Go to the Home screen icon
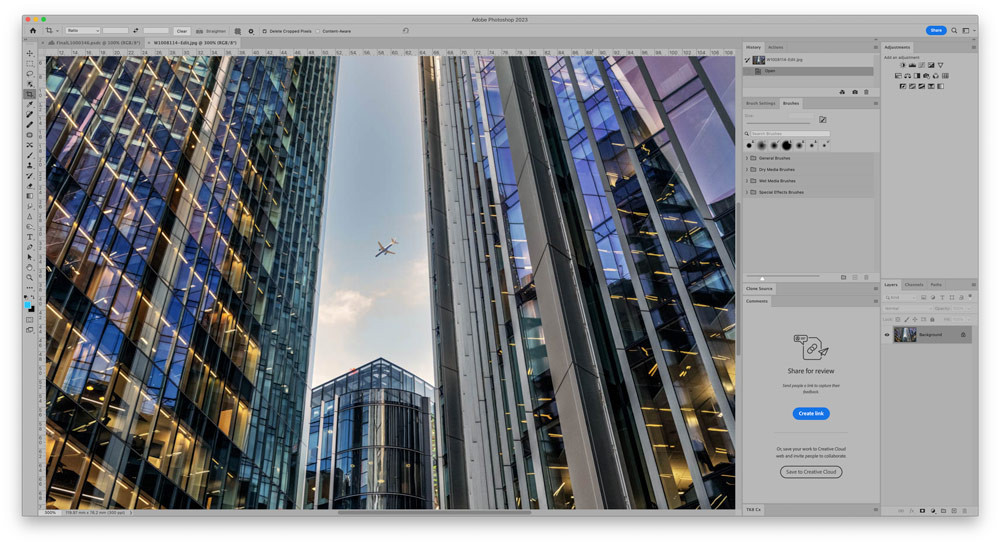Image resolution: width=1000 pixels, height=545 pixels. (x=33, y=31)
